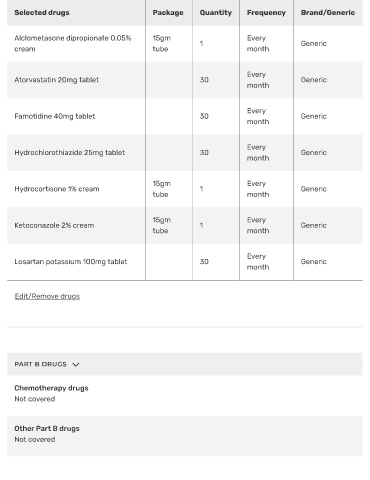Collapse the Part B Drugs chevron
This screenshot has width=370, height=480.
76,364
